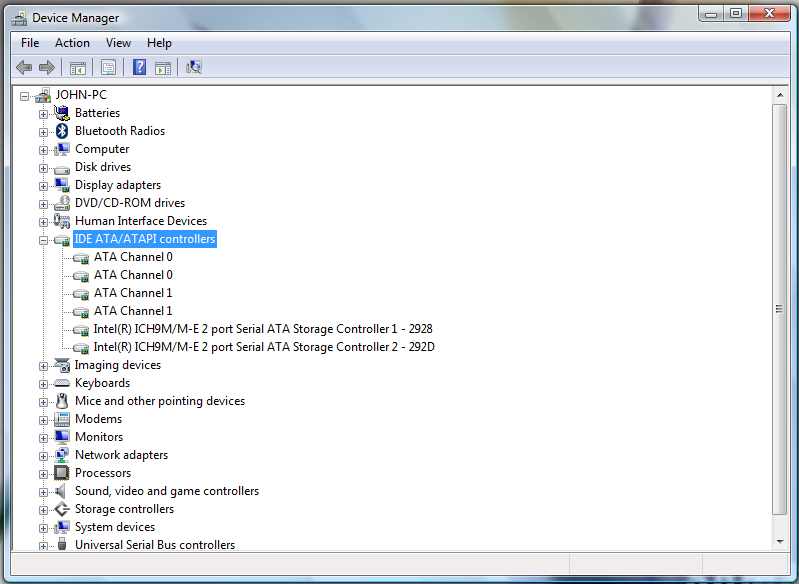Click the scrollbar down arrow
This screenshot has width=799, height=584.
[x=780, y=541]
